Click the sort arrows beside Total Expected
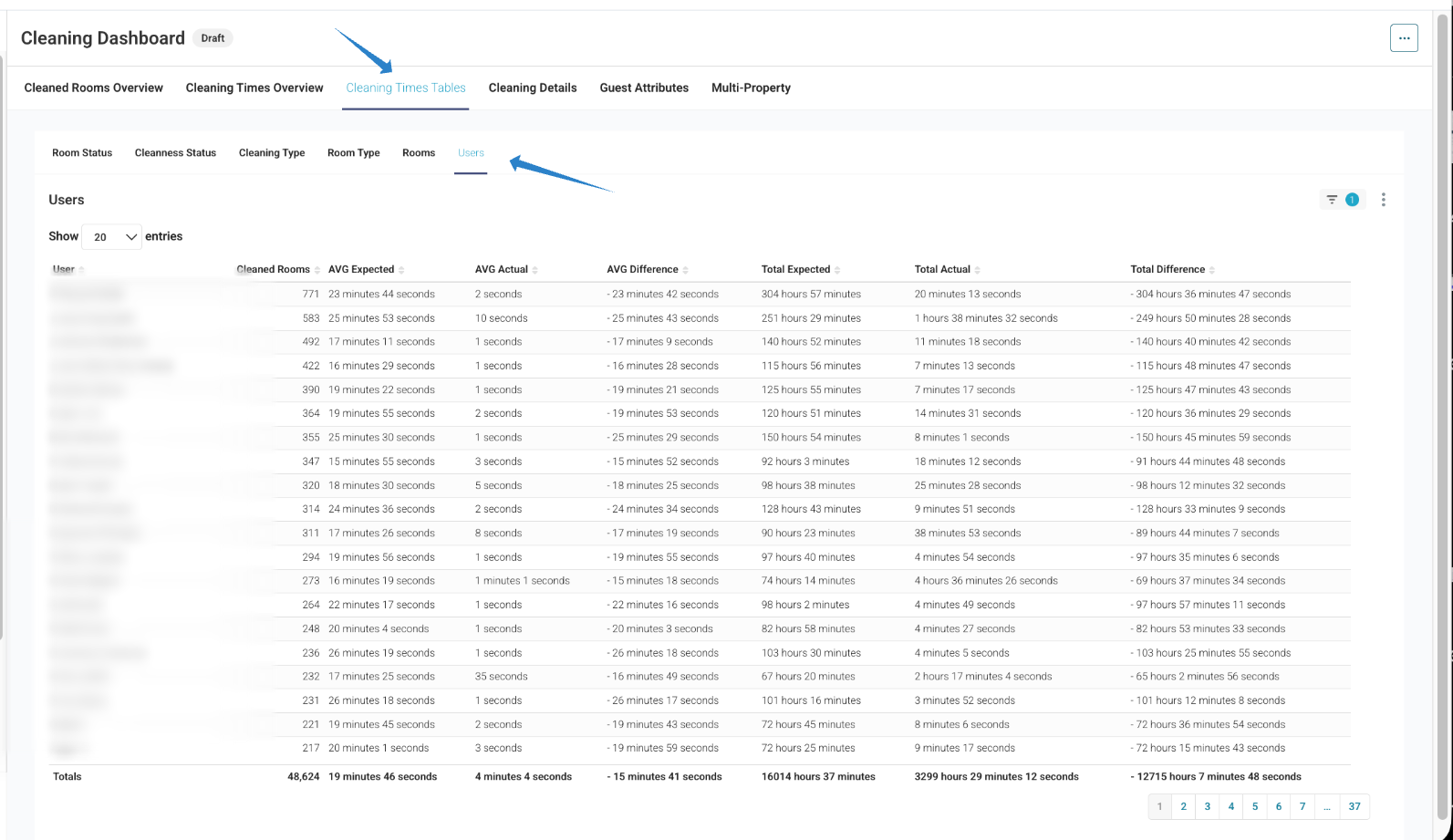This screenshot has width=1453, height=840. [837, 270]
